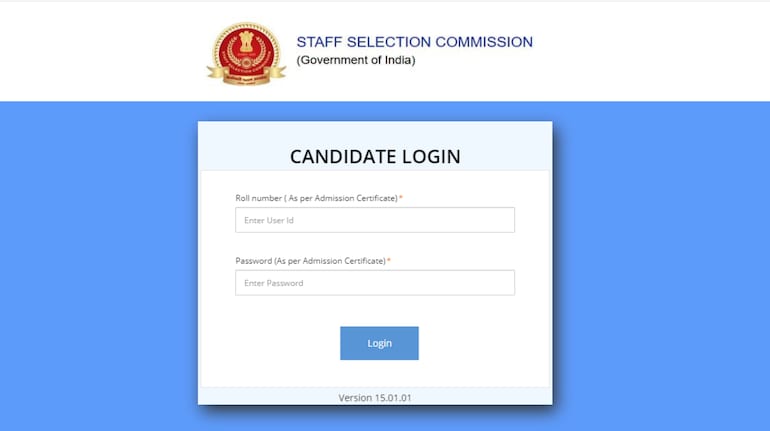Click blue strip above the login card
This screenshot has width=770, height=431.
pyautogui.click(x=375, y=110)
